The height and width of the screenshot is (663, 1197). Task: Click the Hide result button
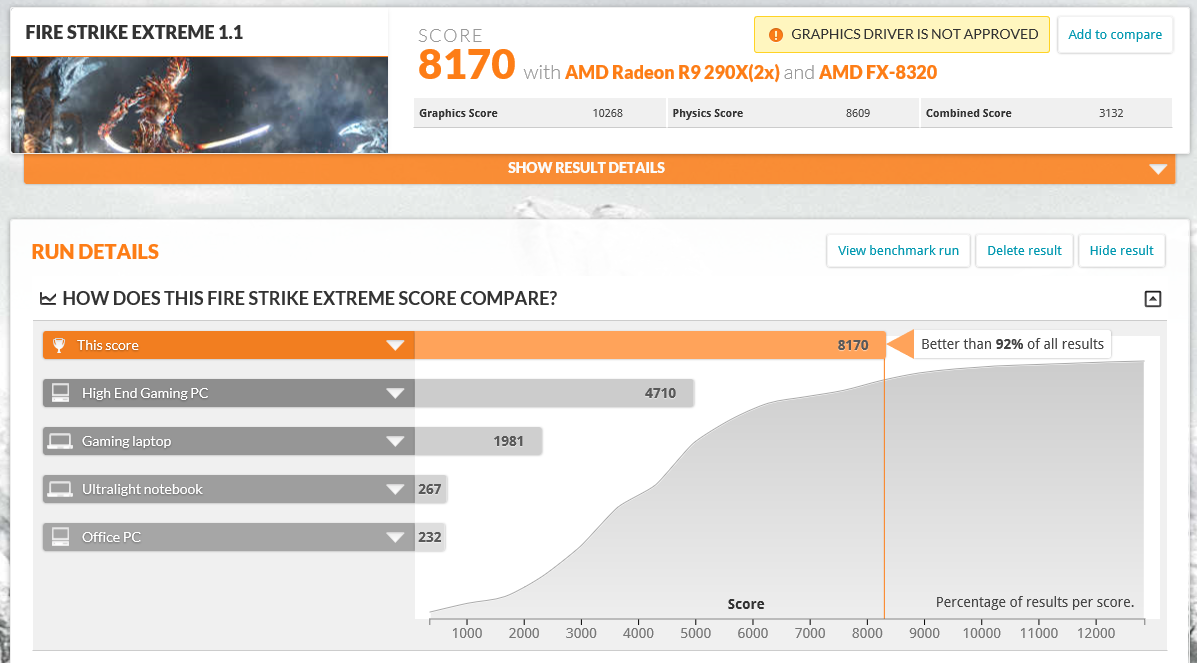[1121, 251]
